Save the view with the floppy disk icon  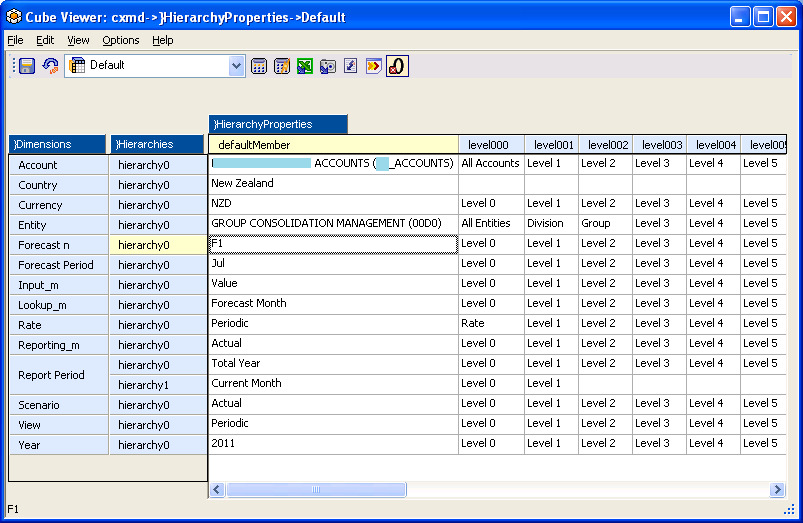tap(27, 66)
